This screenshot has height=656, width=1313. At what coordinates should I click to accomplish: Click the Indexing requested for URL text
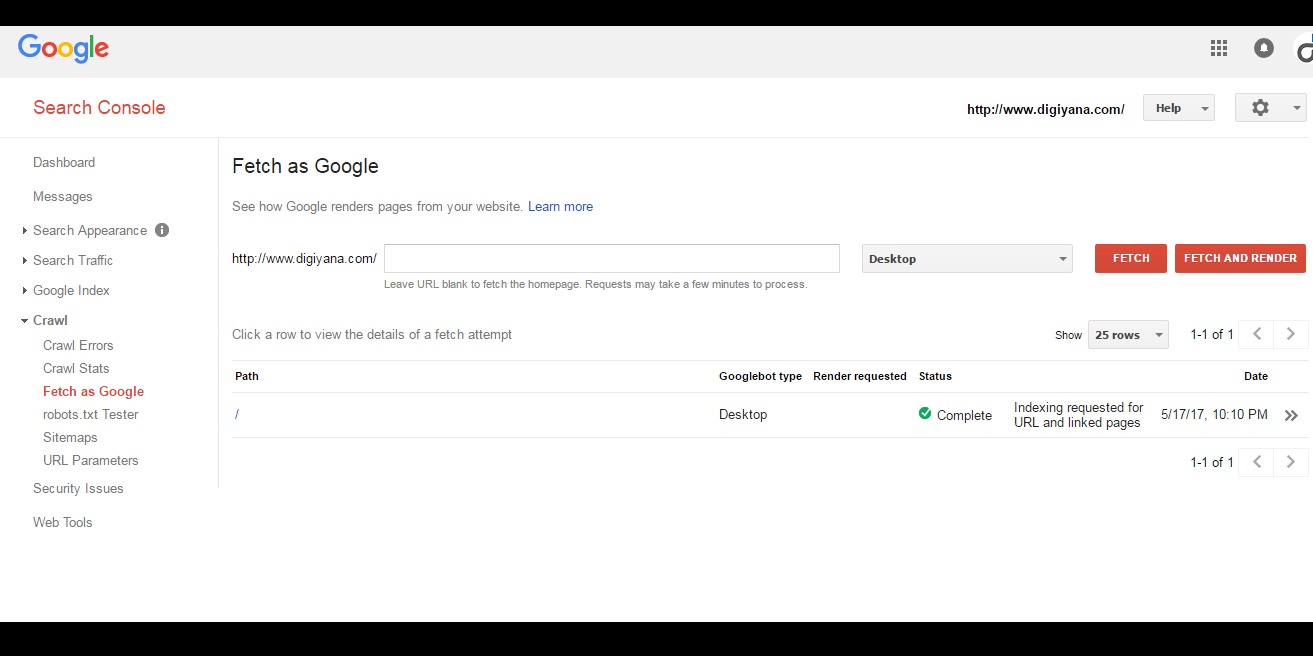coord(1078,415)
